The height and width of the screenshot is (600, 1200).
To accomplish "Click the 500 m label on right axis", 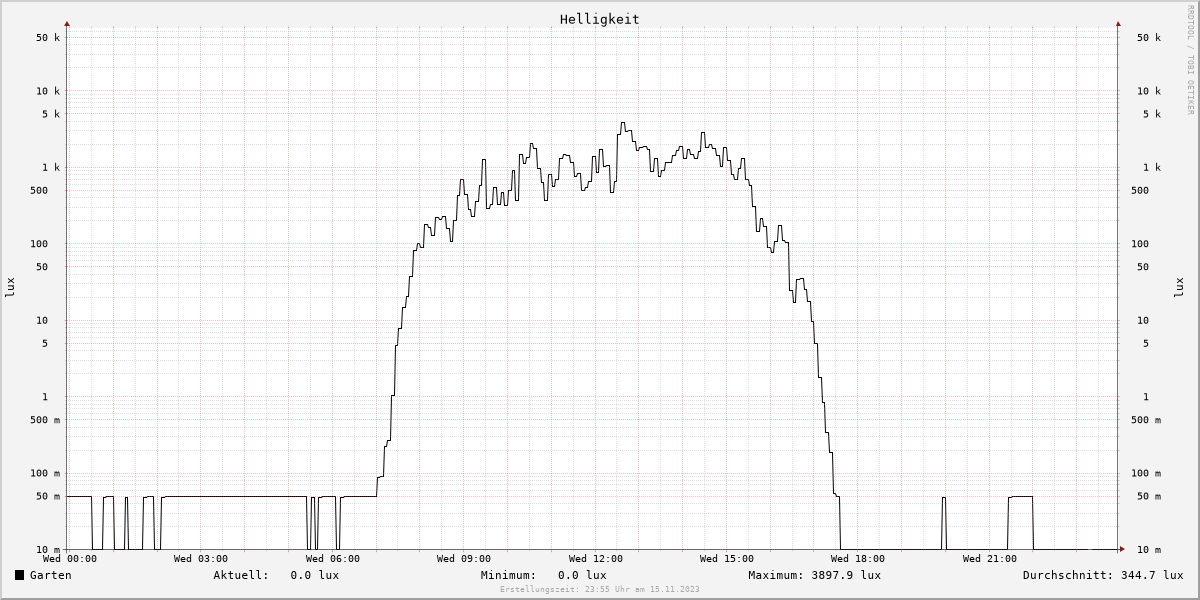I will point(1146,420).
